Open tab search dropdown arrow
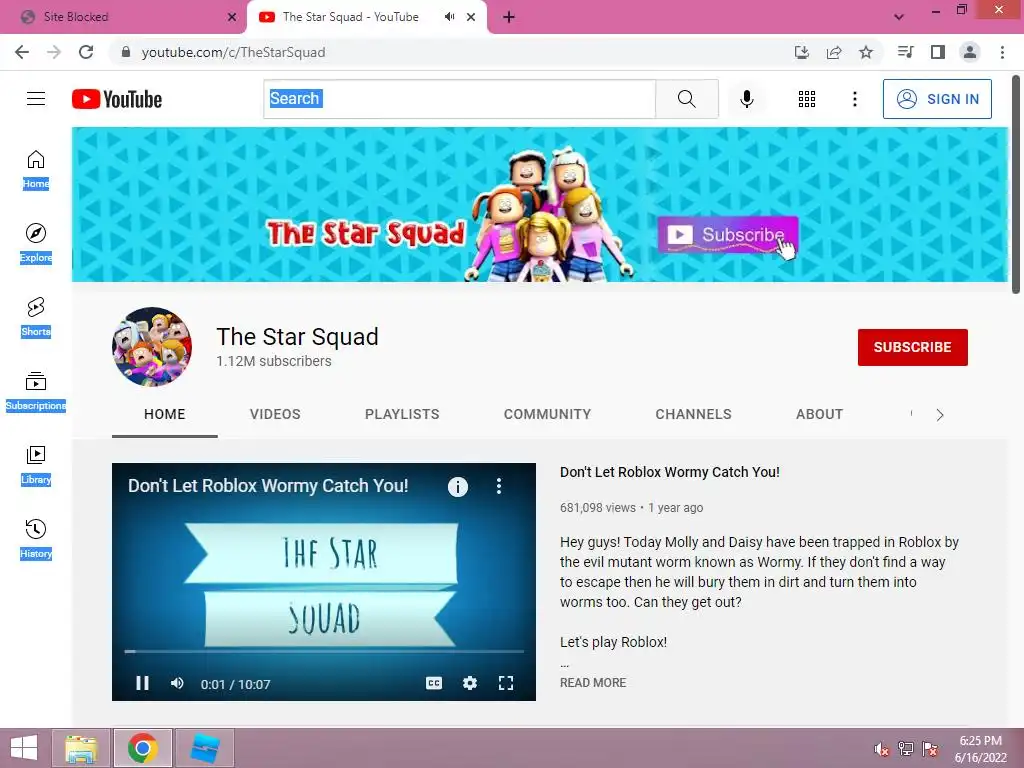The image size is (1024, 768). [899, 17]
